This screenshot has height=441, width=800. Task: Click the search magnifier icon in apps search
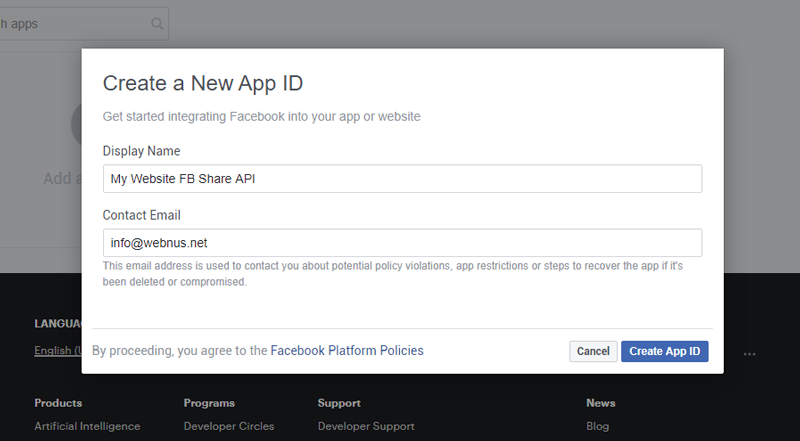[x=157, y=23]
